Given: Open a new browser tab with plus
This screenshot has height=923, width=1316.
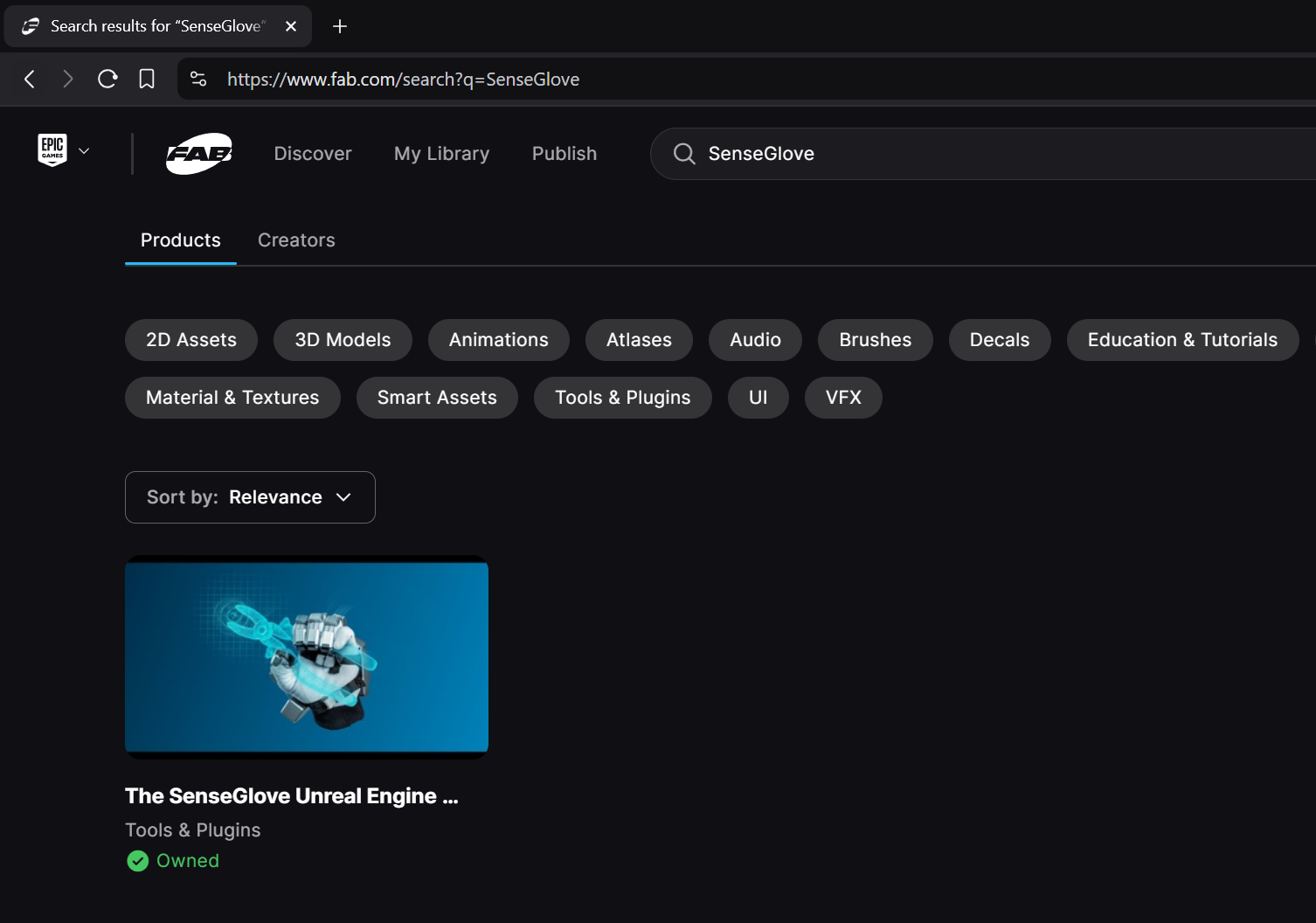Looking at the screenshot, I should (x=339, y=26).
